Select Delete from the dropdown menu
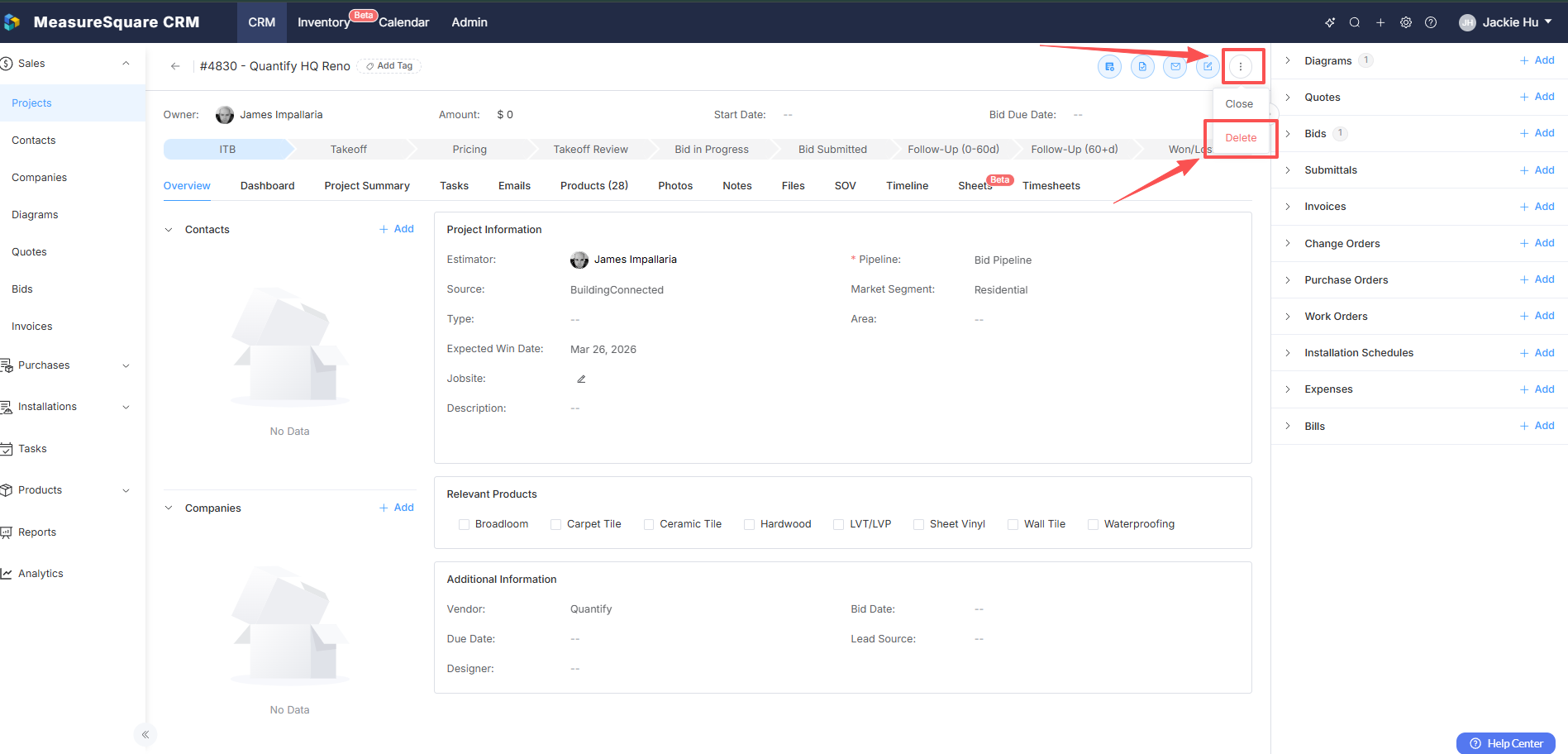Image resolution: width=1568 pixels, height=754 pixels. (1241, 138)
